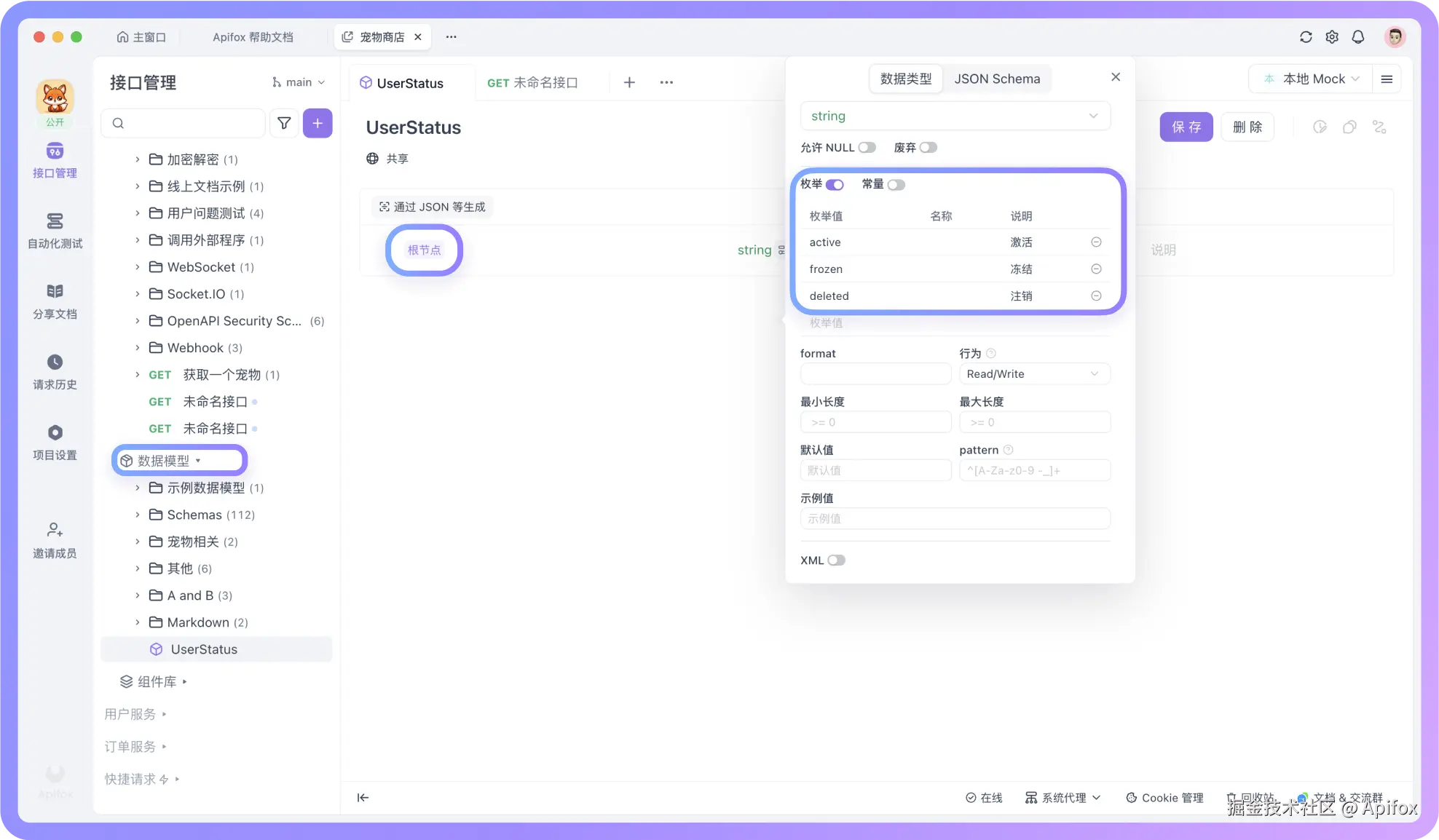
Task: Click the 示例值 input field
Action: click(955, 519)
